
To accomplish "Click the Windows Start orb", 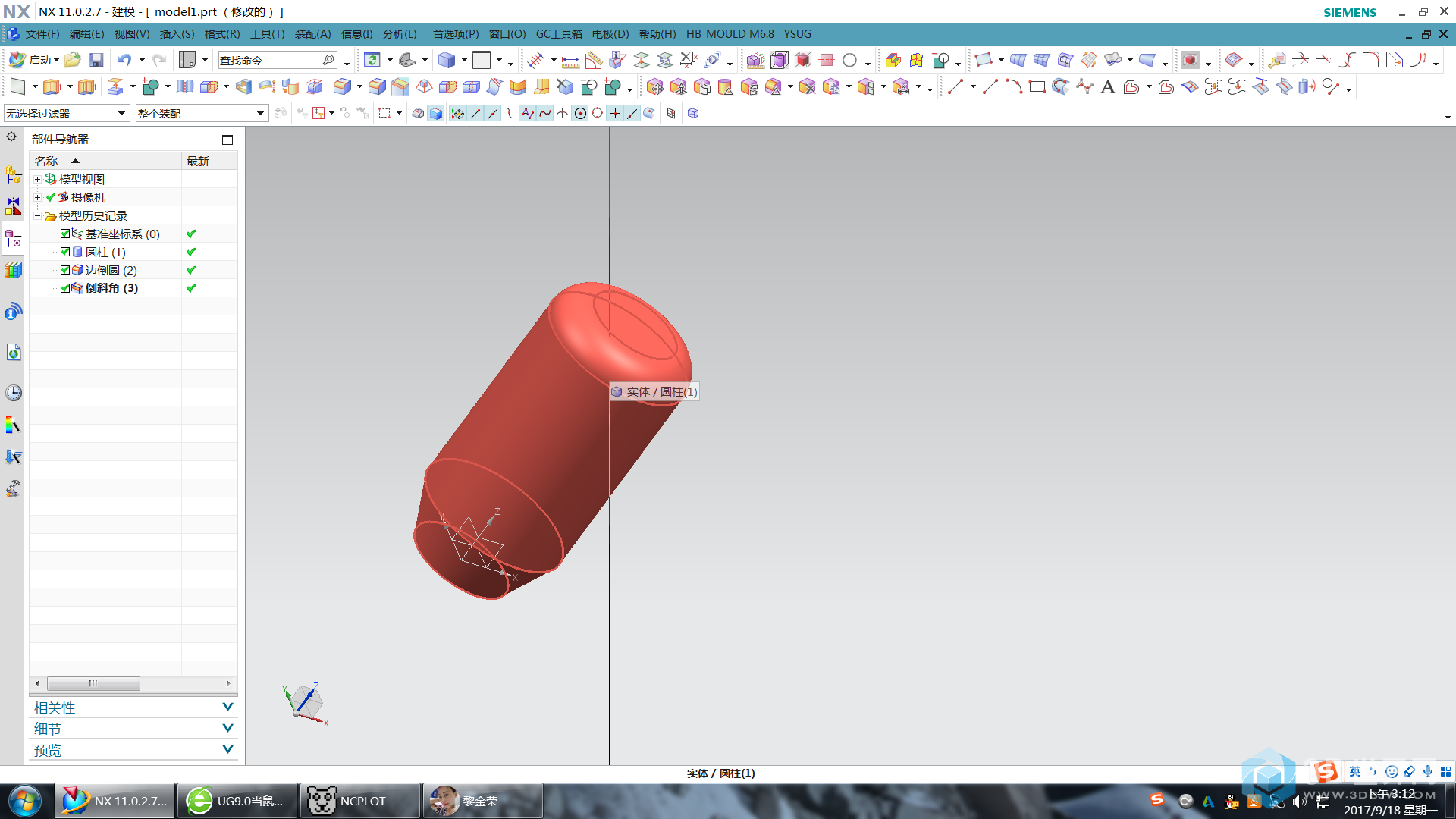I will (25, 801).
